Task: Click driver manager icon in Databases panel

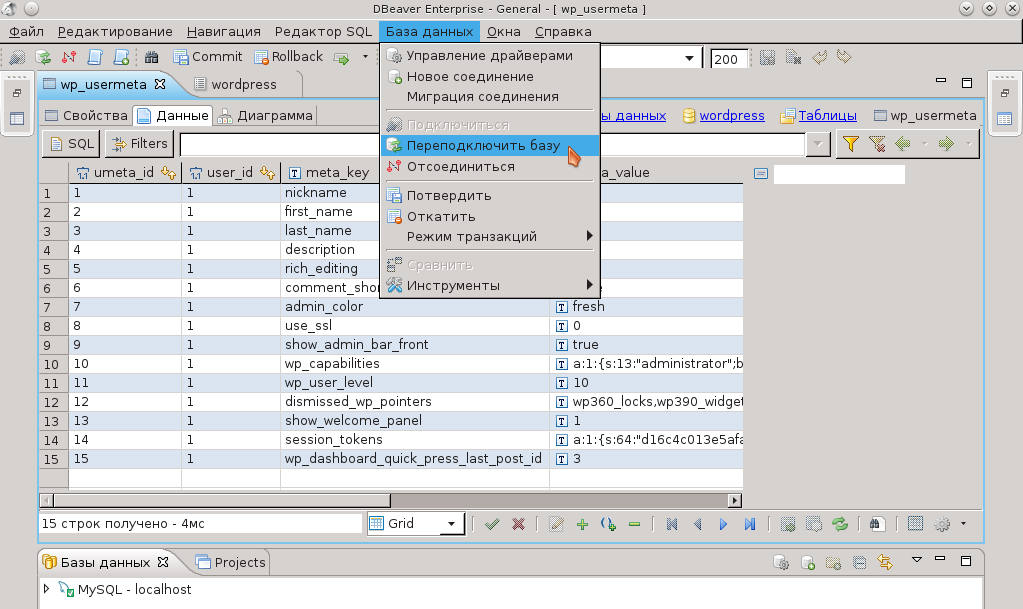Action: (x=781, y=562)
